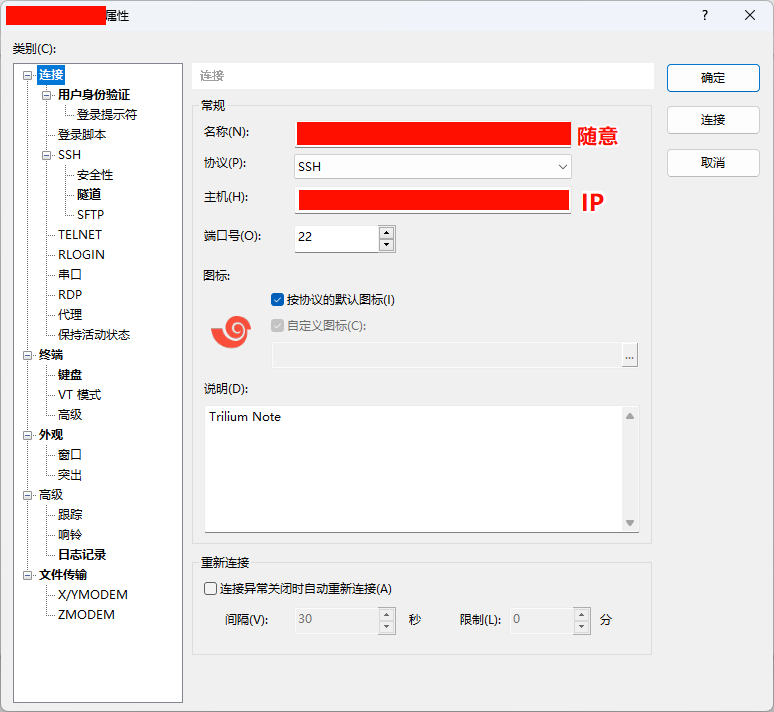774x712 pixels.
Task: Select 日志记录 in the category tree
Action: pos(82,555)
